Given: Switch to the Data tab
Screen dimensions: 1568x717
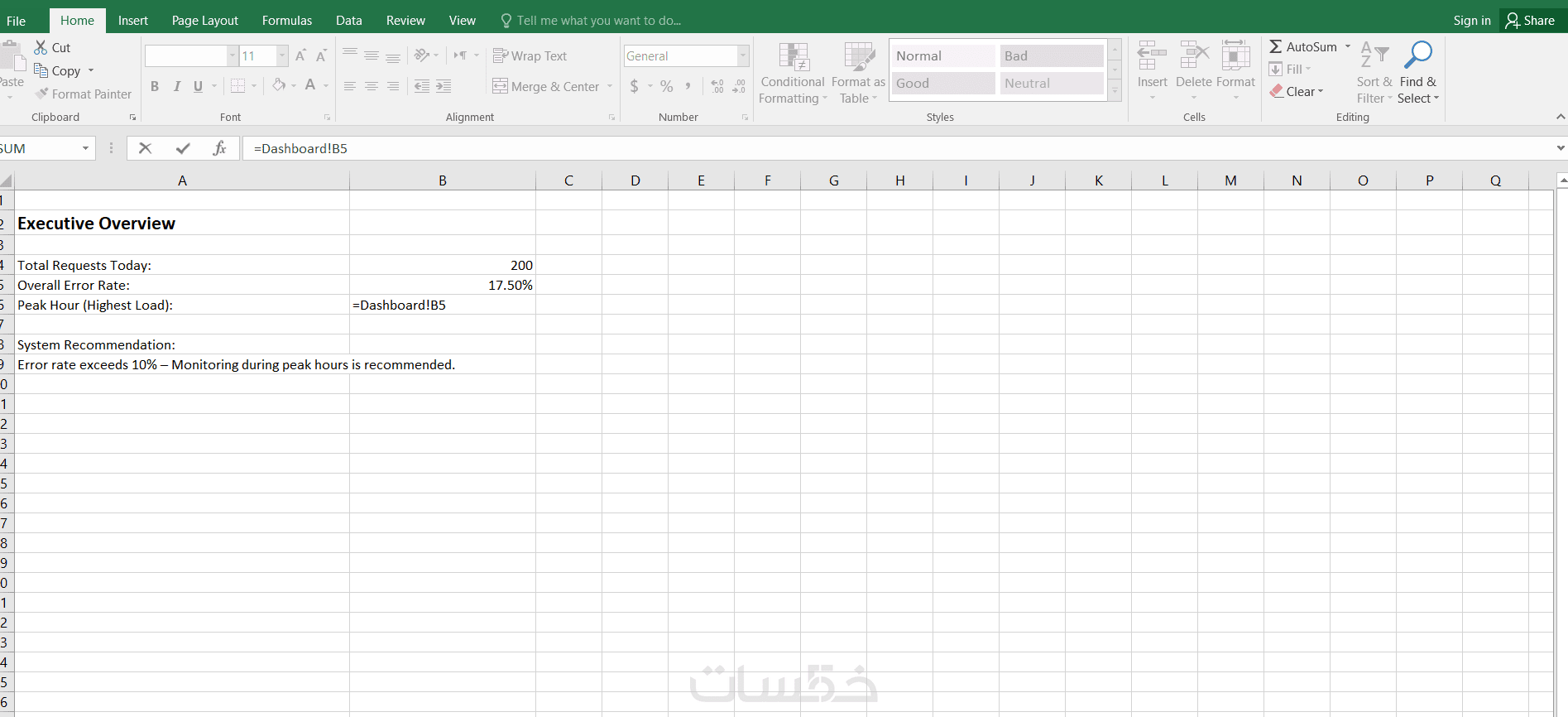Looking at the screenshot, I should coord(349,21).
